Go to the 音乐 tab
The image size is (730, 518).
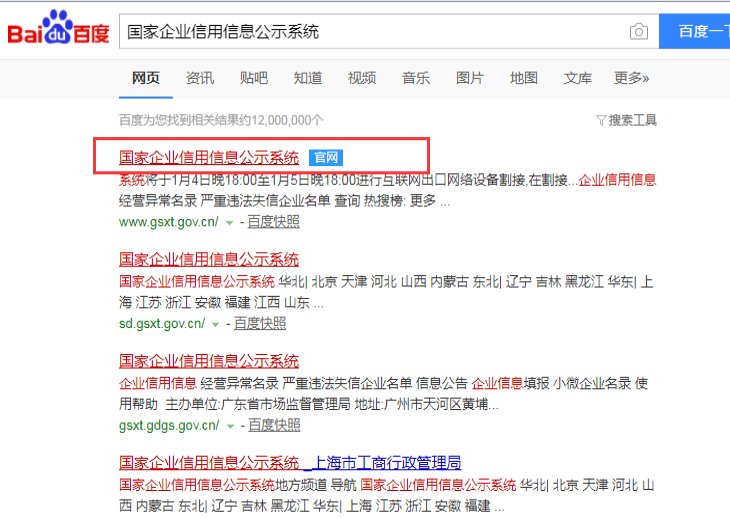(x=416, y=78)
